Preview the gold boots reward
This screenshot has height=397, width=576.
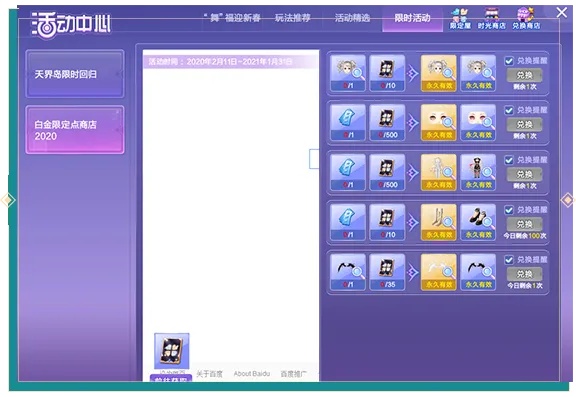tap(439, 222)
